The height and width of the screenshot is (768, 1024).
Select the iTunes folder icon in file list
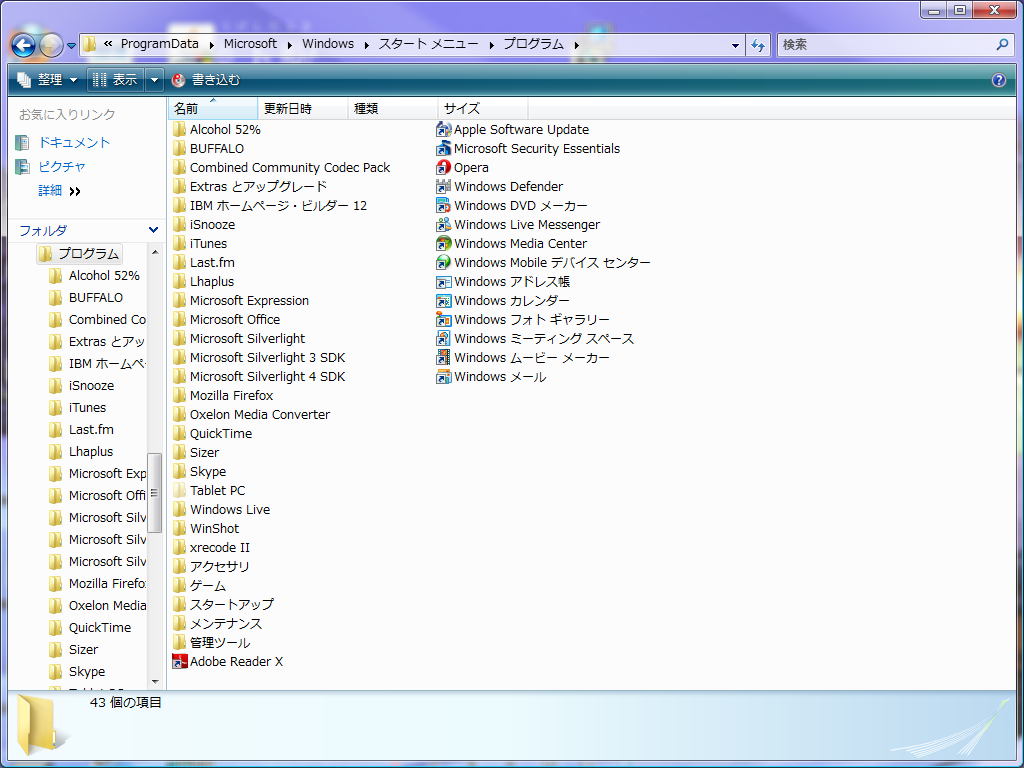click(x=180, y=243)
